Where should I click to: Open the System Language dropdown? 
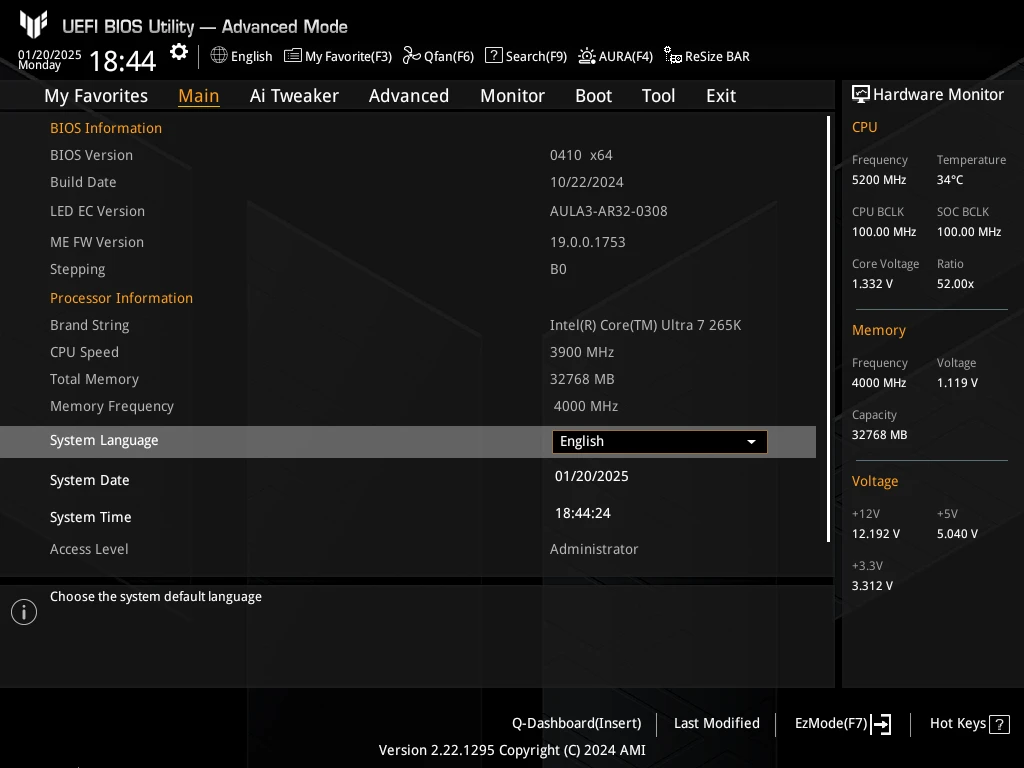click(x=660, y=441)
